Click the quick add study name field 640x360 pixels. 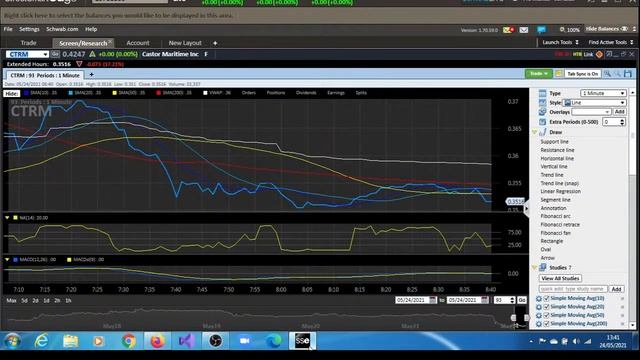pyautogui.click(x=573, y=289)
